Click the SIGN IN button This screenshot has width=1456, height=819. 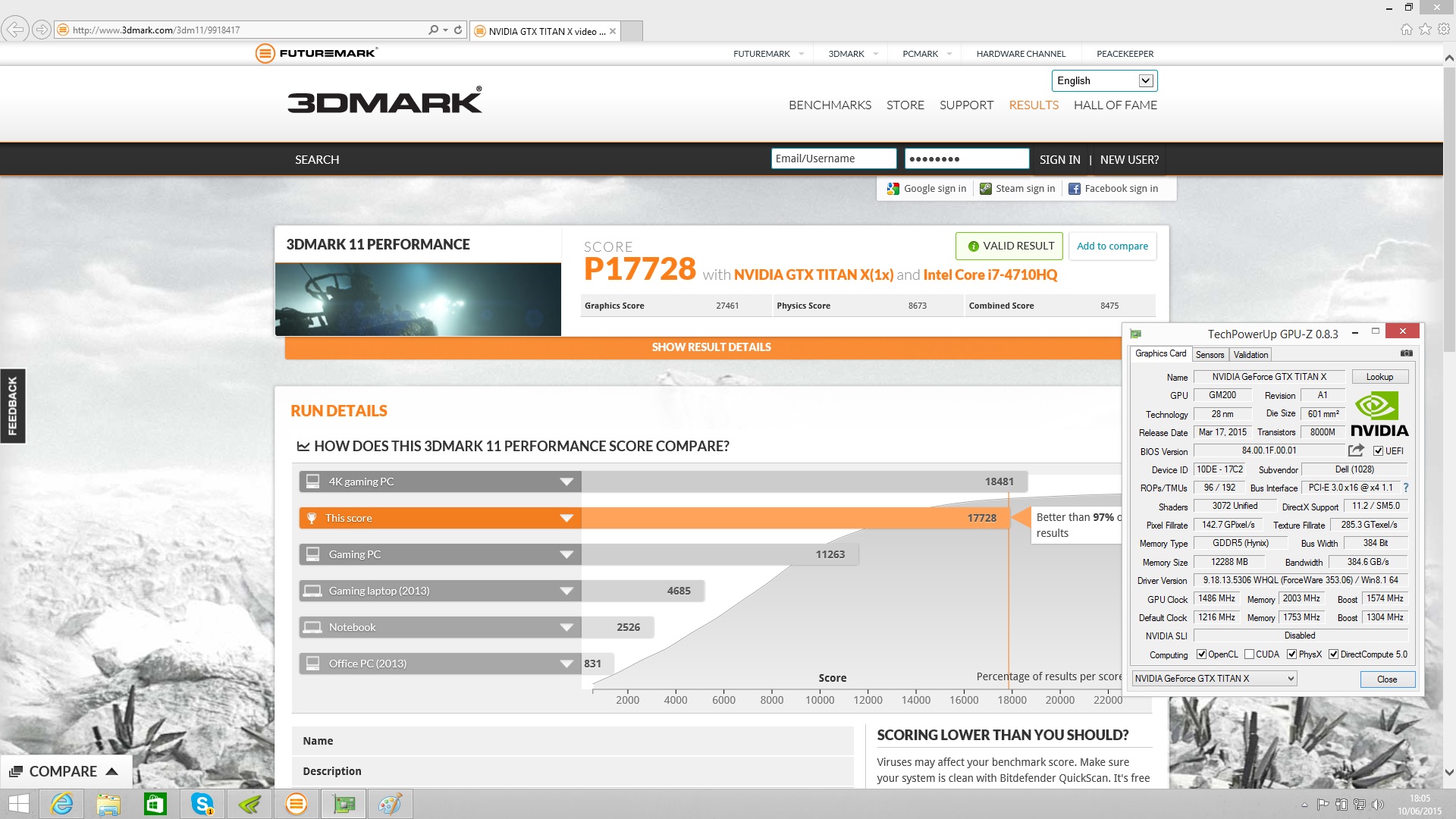click(x=1059, y=159)
